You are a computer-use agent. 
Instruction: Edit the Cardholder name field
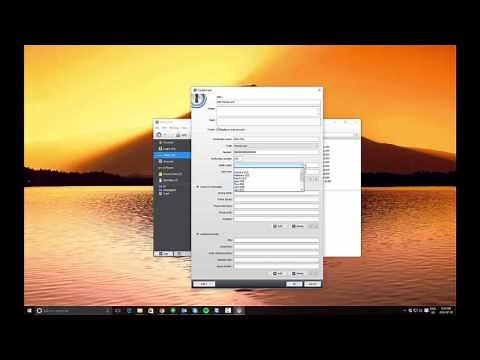(276, 139)
